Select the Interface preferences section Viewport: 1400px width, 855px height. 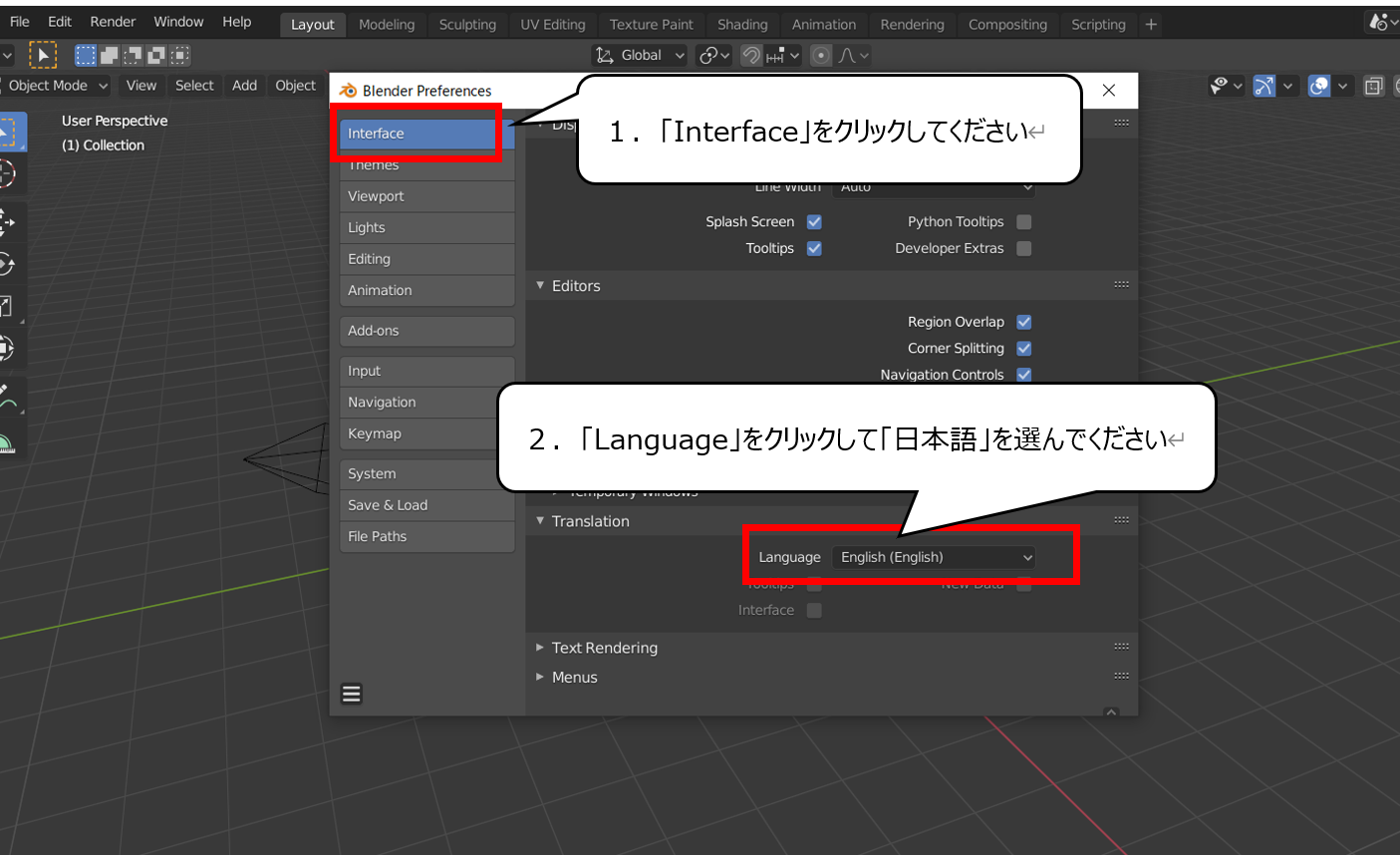point(426,134)
